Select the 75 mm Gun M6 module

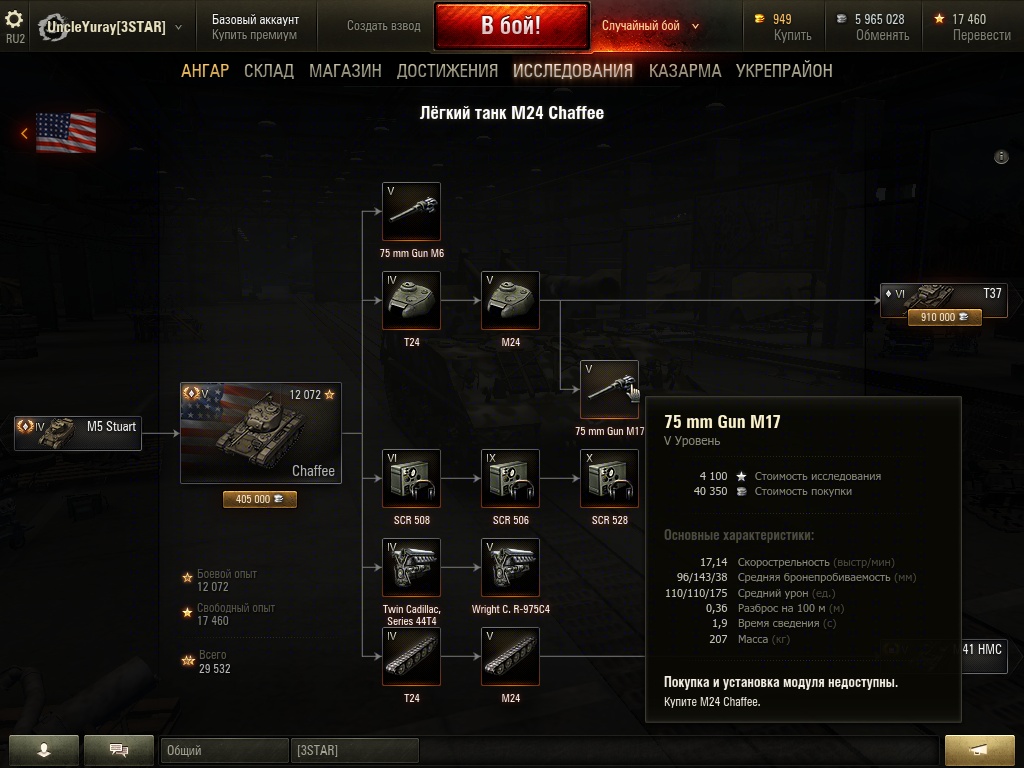coord(411,212)
